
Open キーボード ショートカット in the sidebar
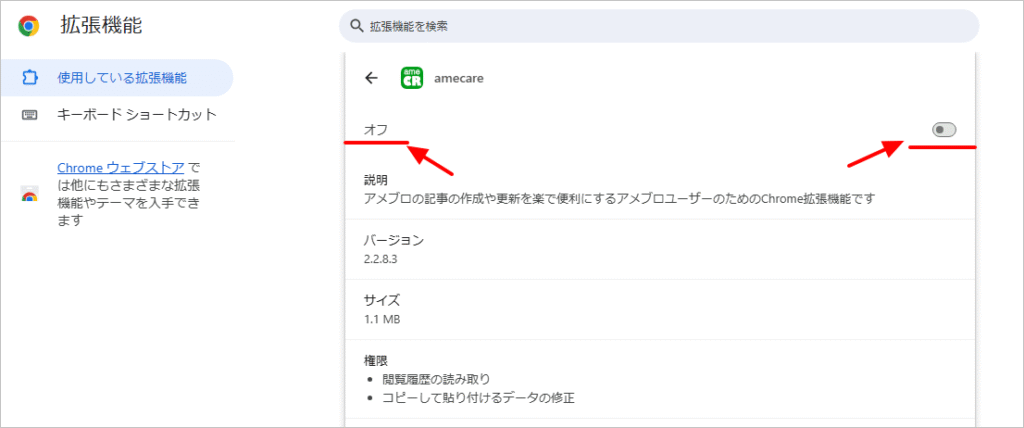pos(136,114)
